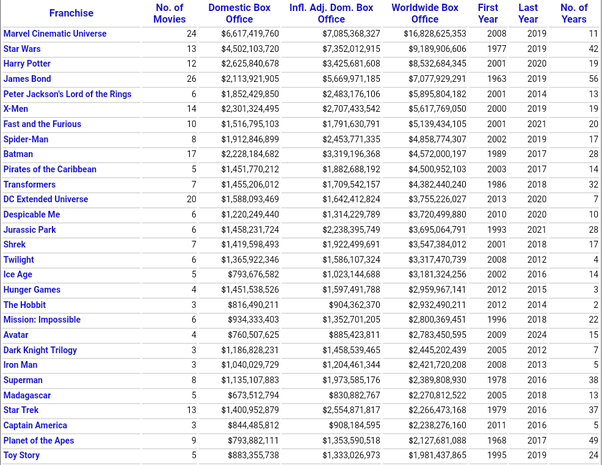602x465 pixels.
Task: Open the Madagascar franchise link
Action: [x=27, y=395]
